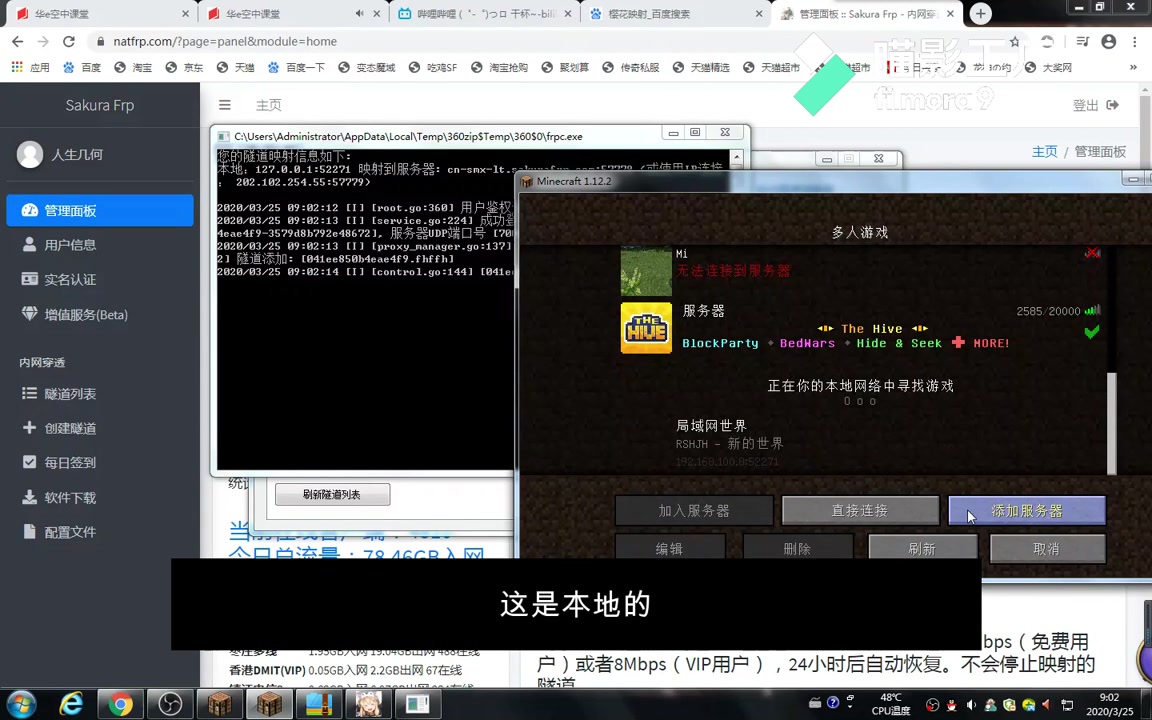Click the browser forward arrow
The height and width of the screenshot is (720, 1152).
43,42
